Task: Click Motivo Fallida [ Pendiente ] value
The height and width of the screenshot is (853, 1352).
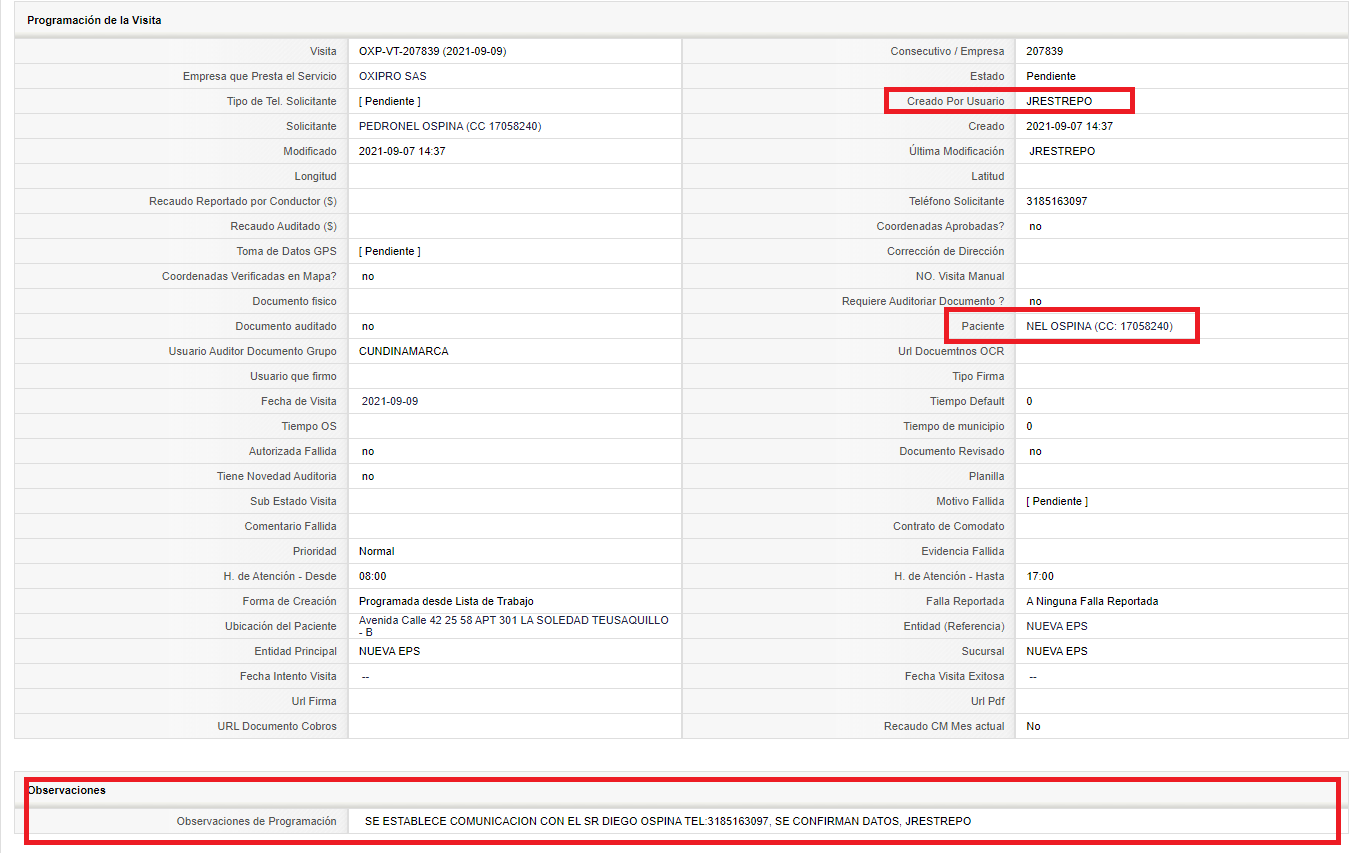Action: 1057,501
